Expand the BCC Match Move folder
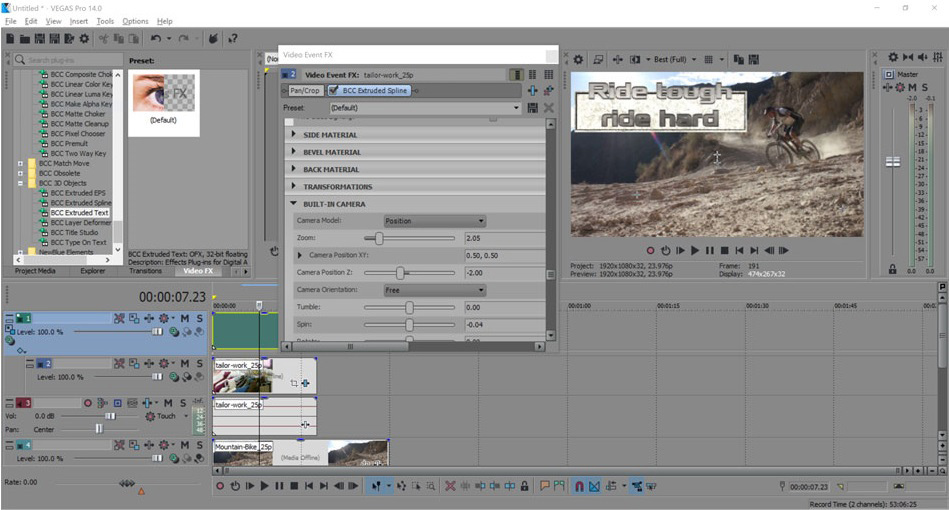Screen dimensions: 949x510 [x=20, y=163]
